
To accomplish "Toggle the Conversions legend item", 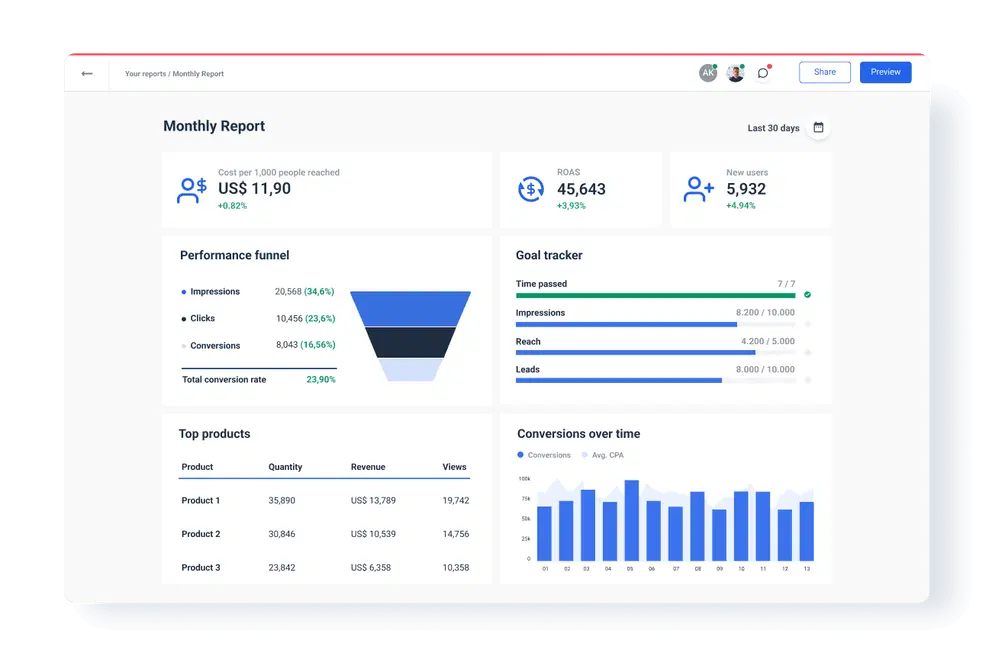I will [543, 455].
